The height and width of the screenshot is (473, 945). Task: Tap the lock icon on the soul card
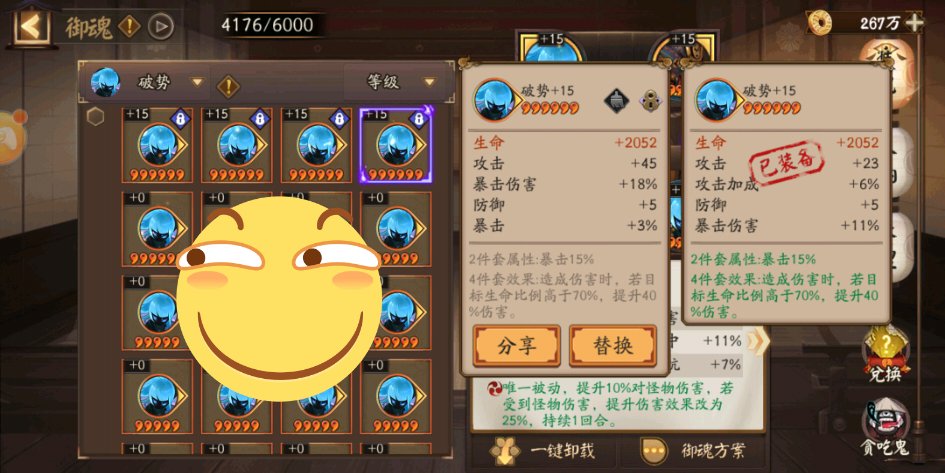pyautogui.click(x=650, y=100)
